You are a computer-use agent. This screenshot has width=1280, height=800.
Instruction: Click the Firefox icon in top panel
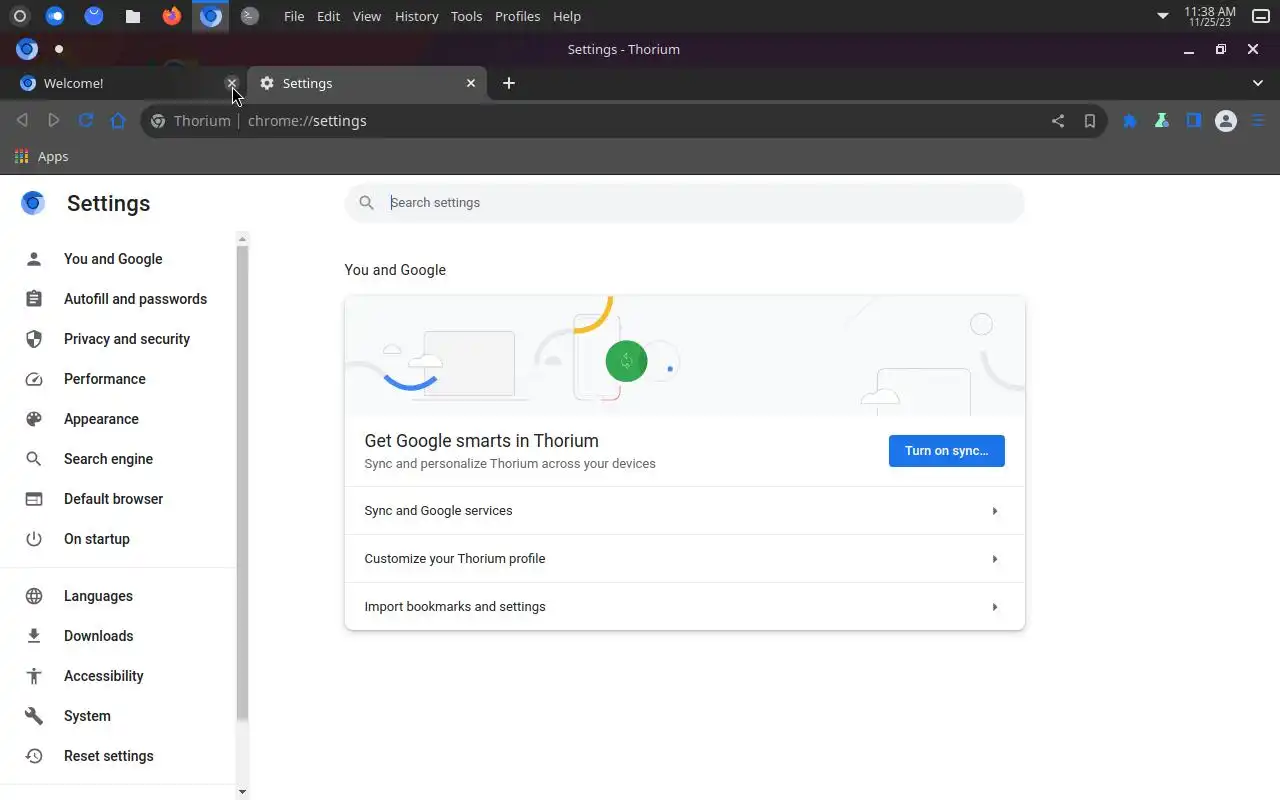click(x=172, y=16)
